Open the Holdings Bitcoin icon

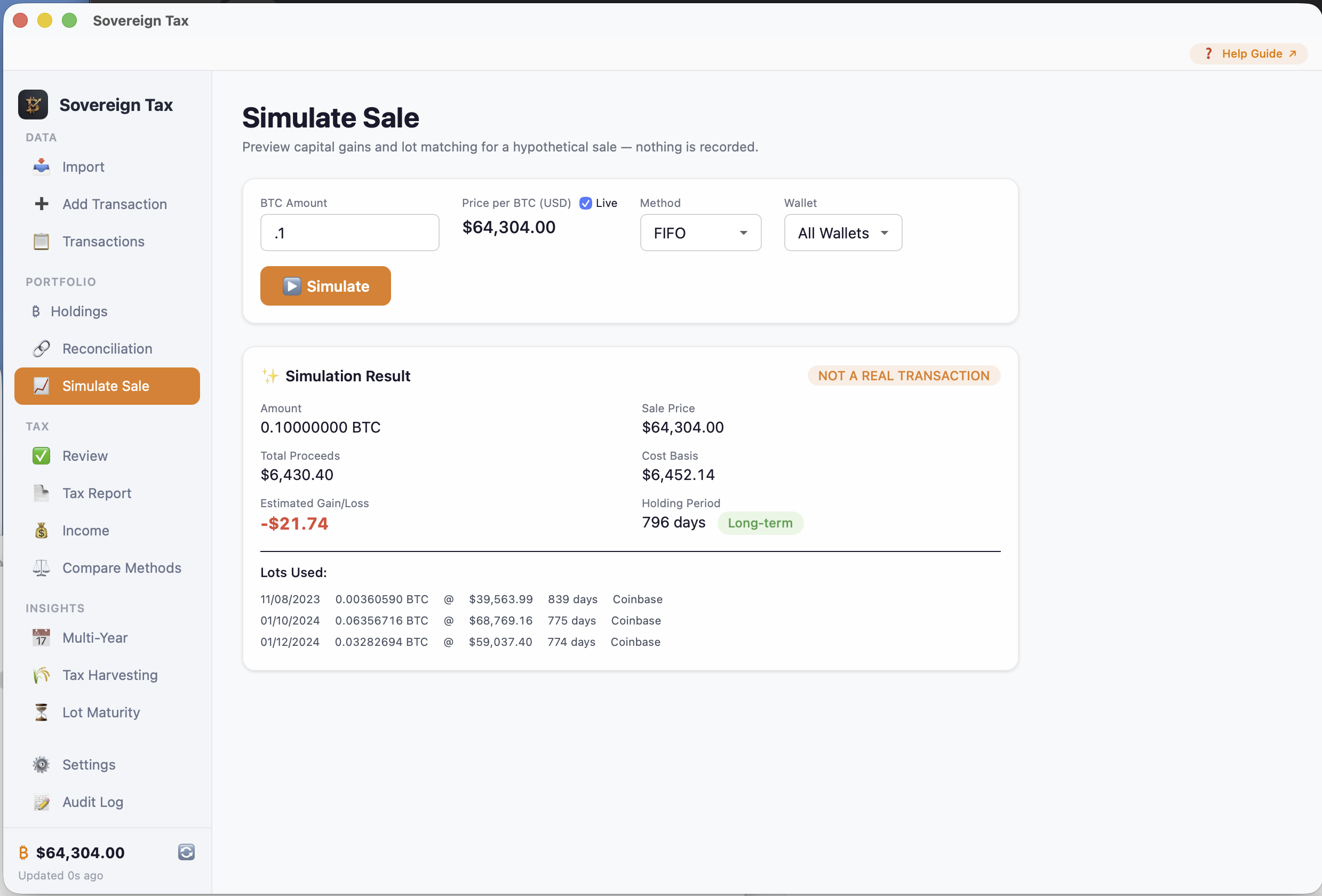(36, 311)
